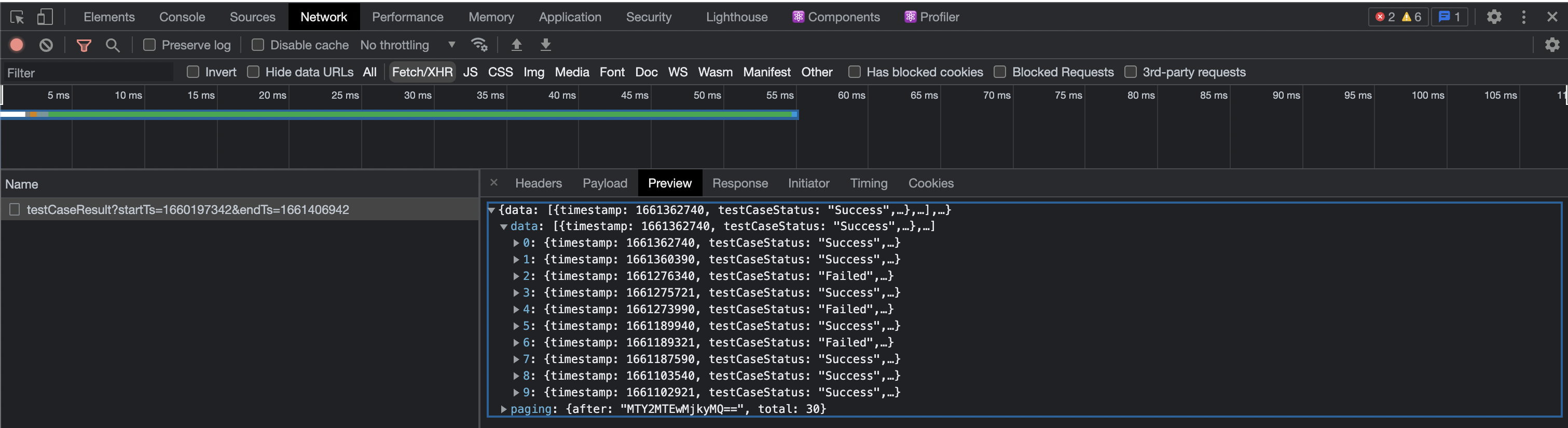The width and height of the screenshot is (1568, 428).
Task: Open React Components tab
Action: (x=836, y=17)
